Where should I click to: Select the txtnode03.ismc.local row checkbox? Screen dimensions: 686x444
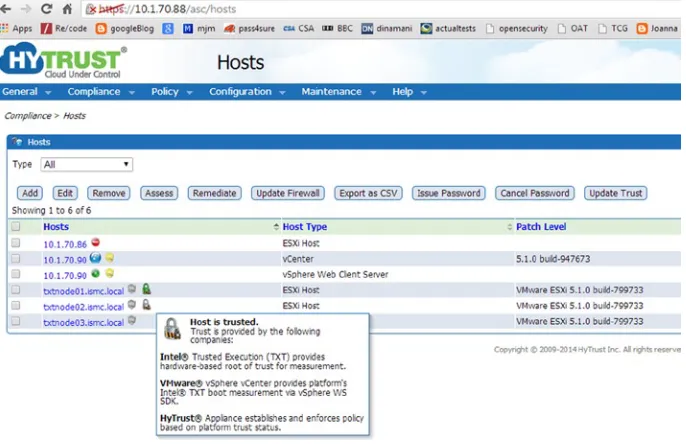[16, 321]
